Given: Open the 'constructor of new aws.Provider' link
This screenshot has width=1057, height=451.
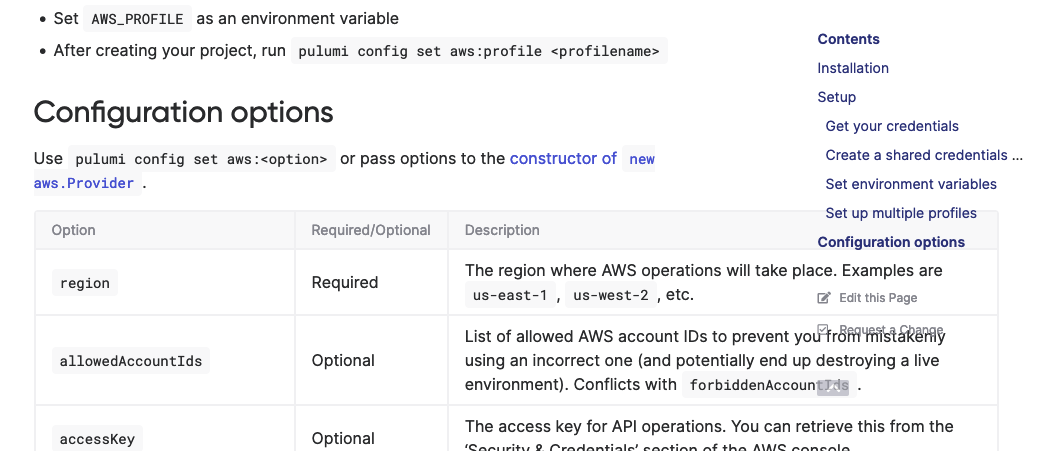Looking at the screenshot, I should tap(563, 159).
